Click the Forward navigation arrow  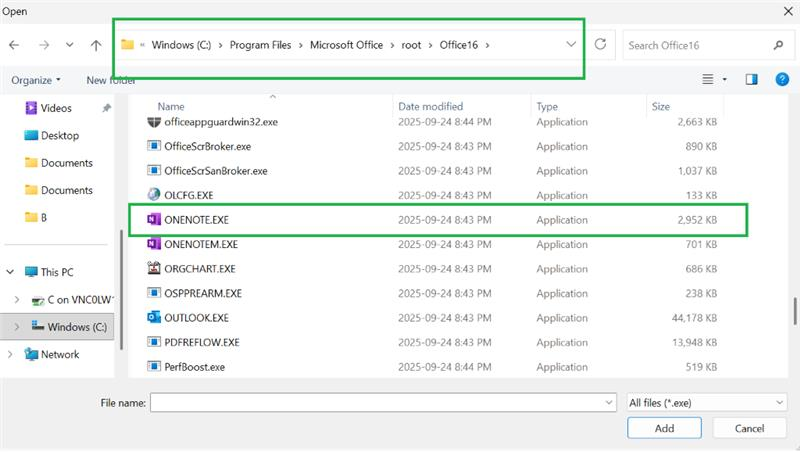click(x=44, y=45)
